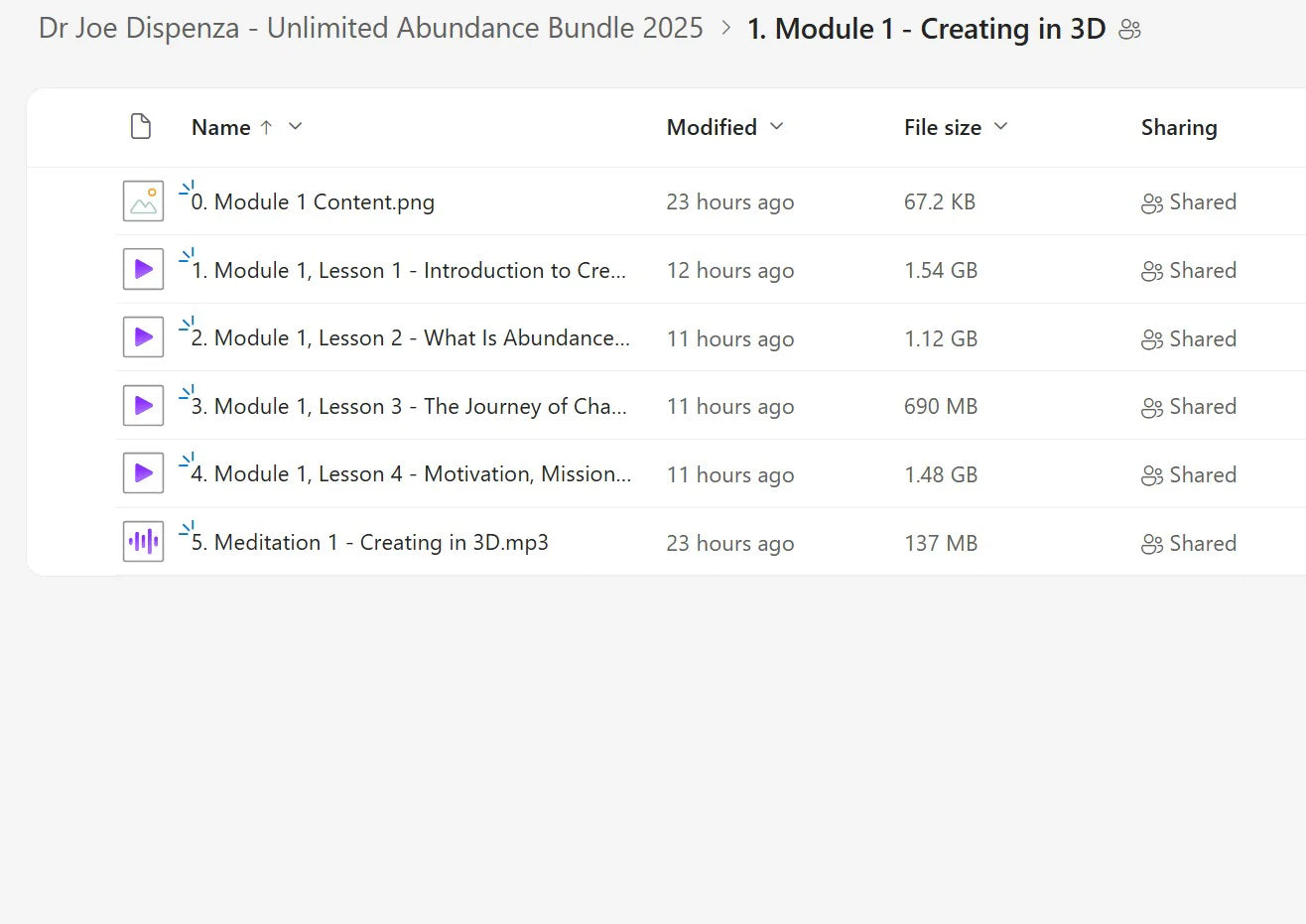Open the Name column filter dropdown
This screenshot has width=1306, height=924.
(x=295, y=127)
